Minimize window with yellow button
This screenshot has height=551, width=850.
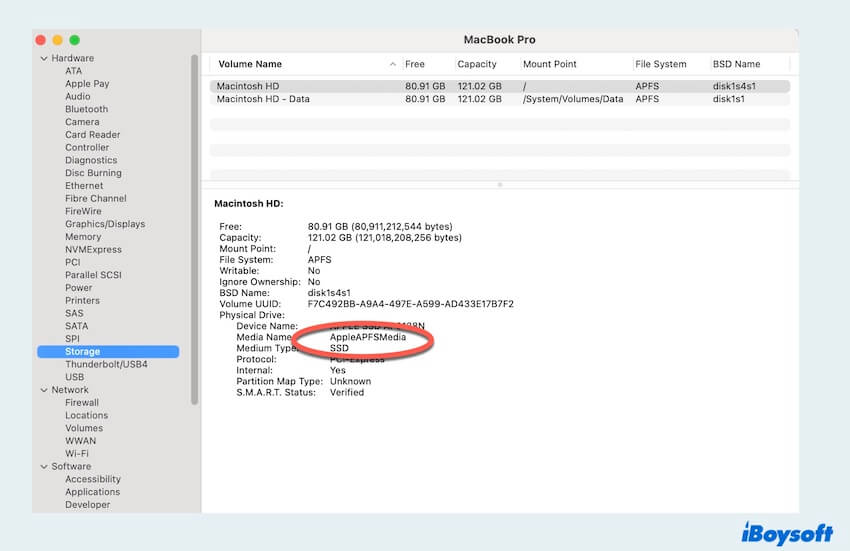point(57,40)
